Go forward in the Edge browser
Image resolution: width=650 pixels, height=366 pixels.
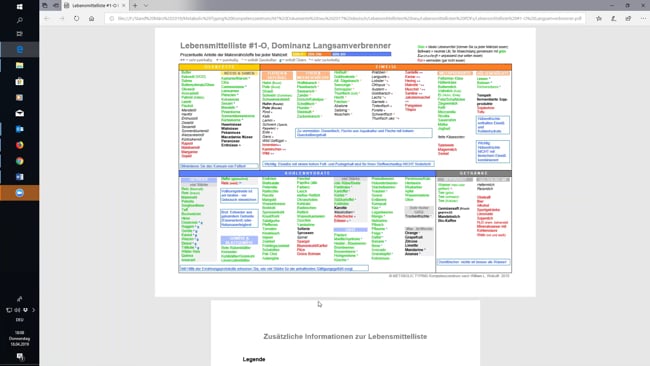61,19
